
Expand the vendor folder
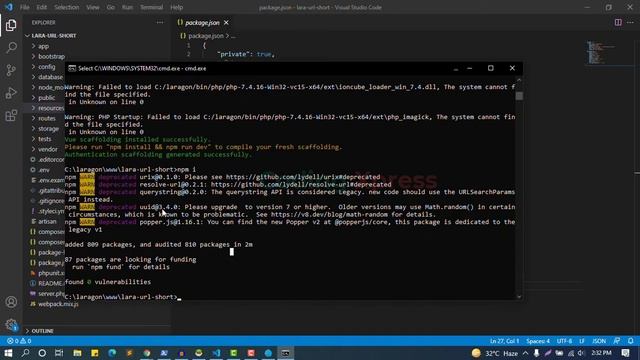click(48, 149)
